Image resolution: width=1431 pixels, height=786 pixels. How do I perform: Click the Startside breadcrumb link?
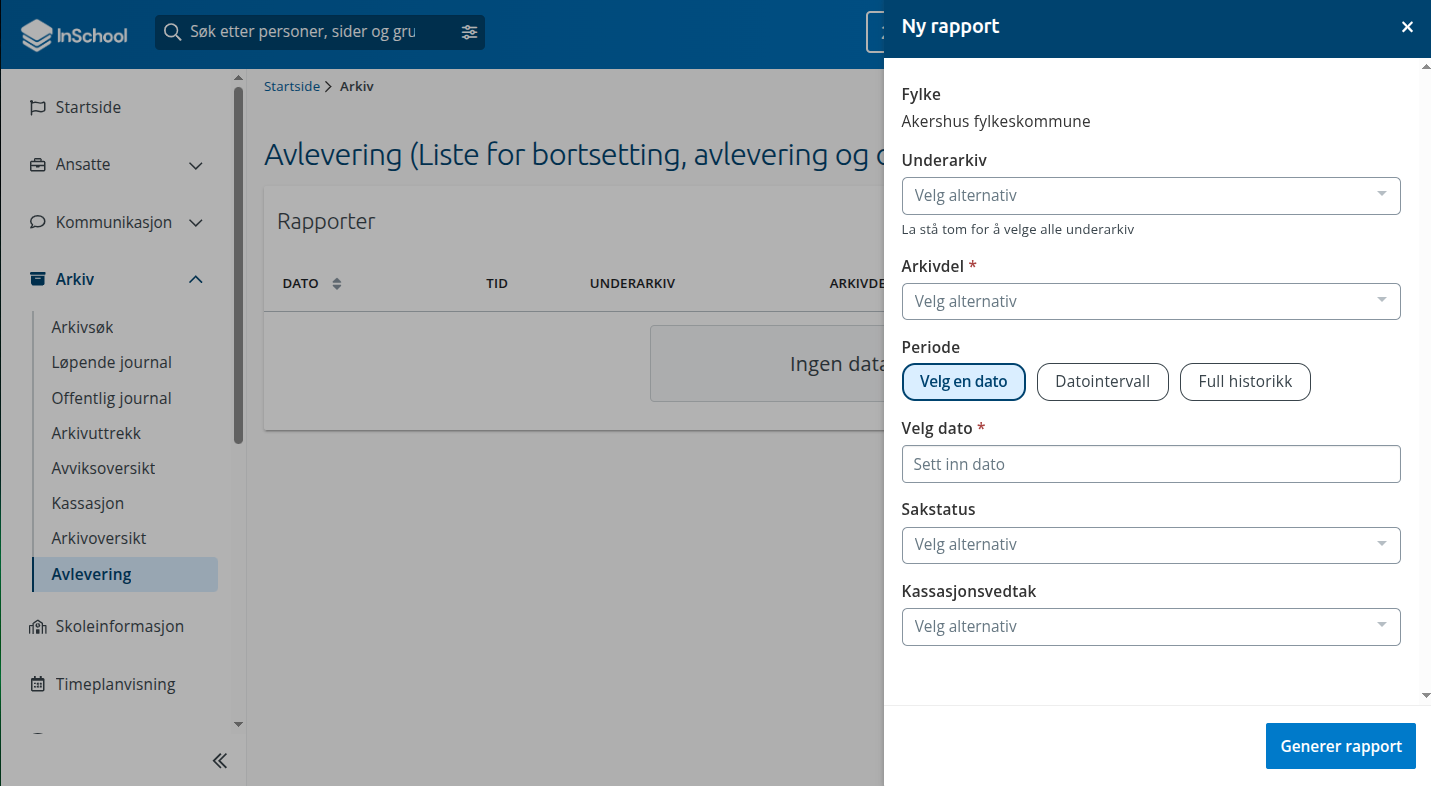292,87
